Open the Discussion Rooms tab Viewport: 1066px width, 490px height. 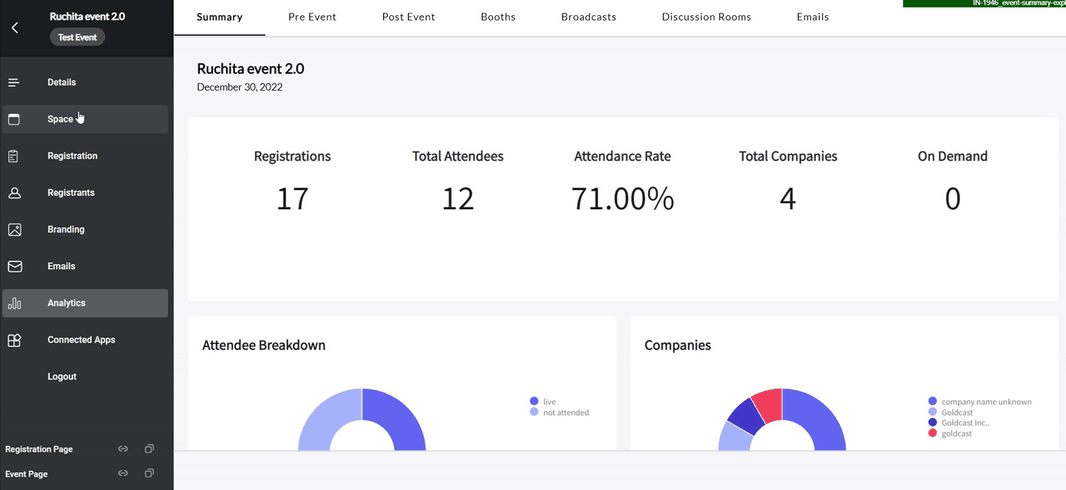pyautogui.click(x=706, y=17)
